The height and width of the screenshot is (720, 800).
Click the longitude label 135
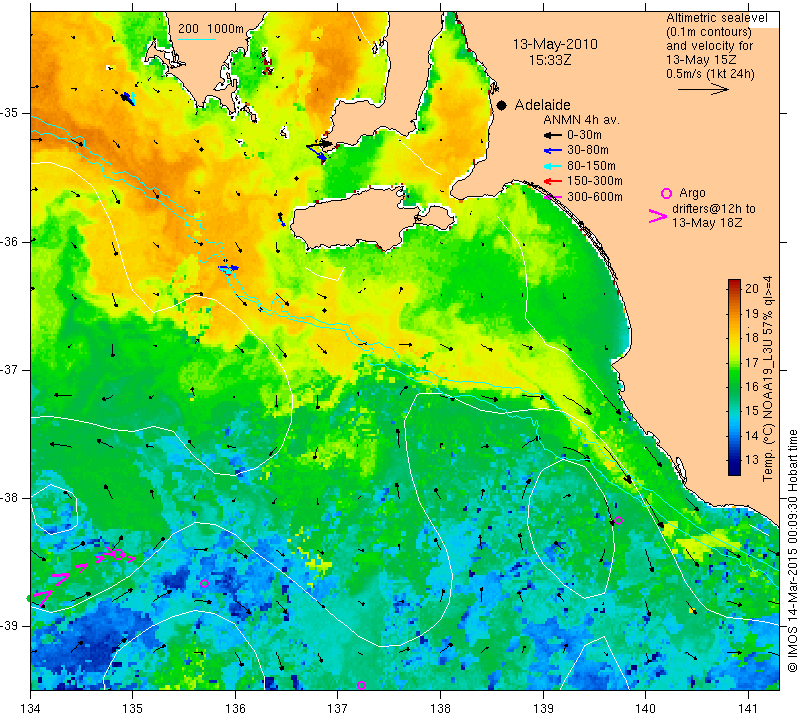(133, 709)
